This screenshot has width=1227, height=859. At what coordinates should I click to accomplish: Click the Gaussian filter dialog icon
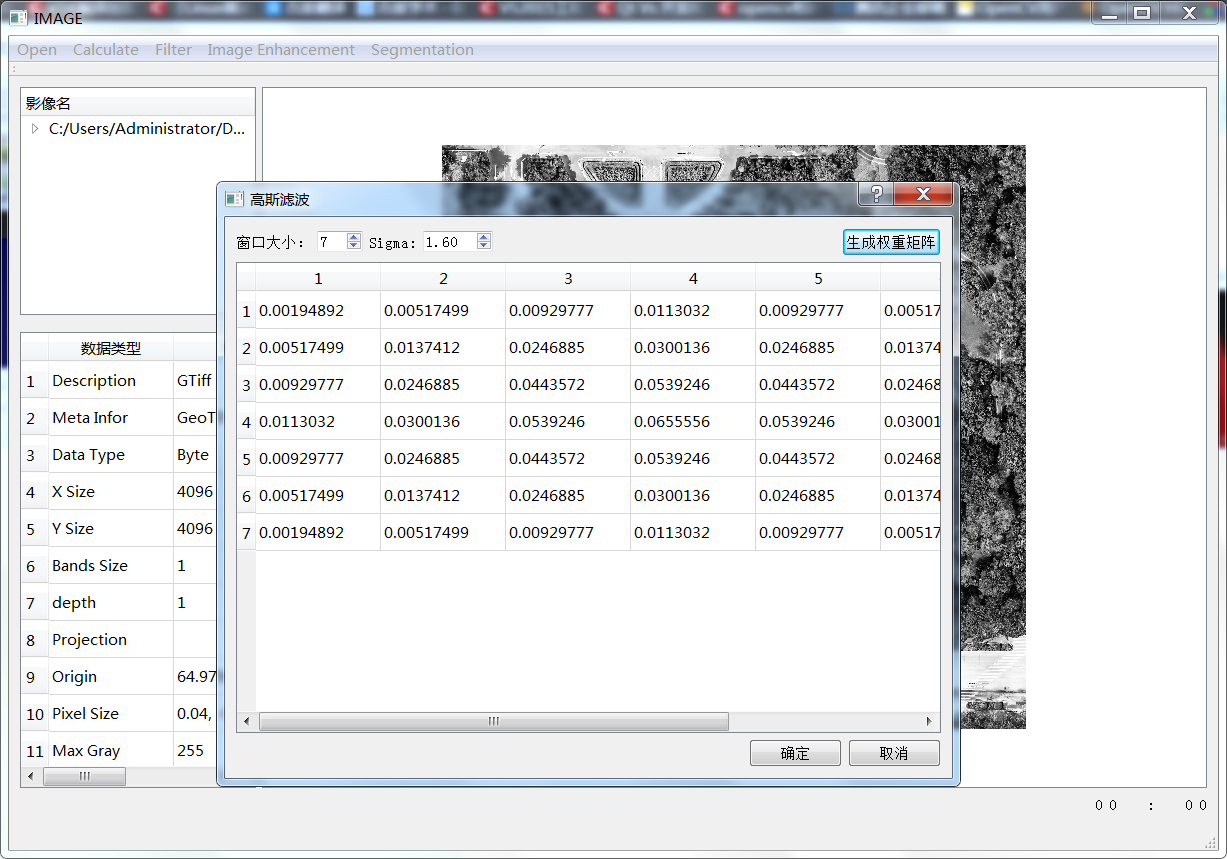(235, 198)
